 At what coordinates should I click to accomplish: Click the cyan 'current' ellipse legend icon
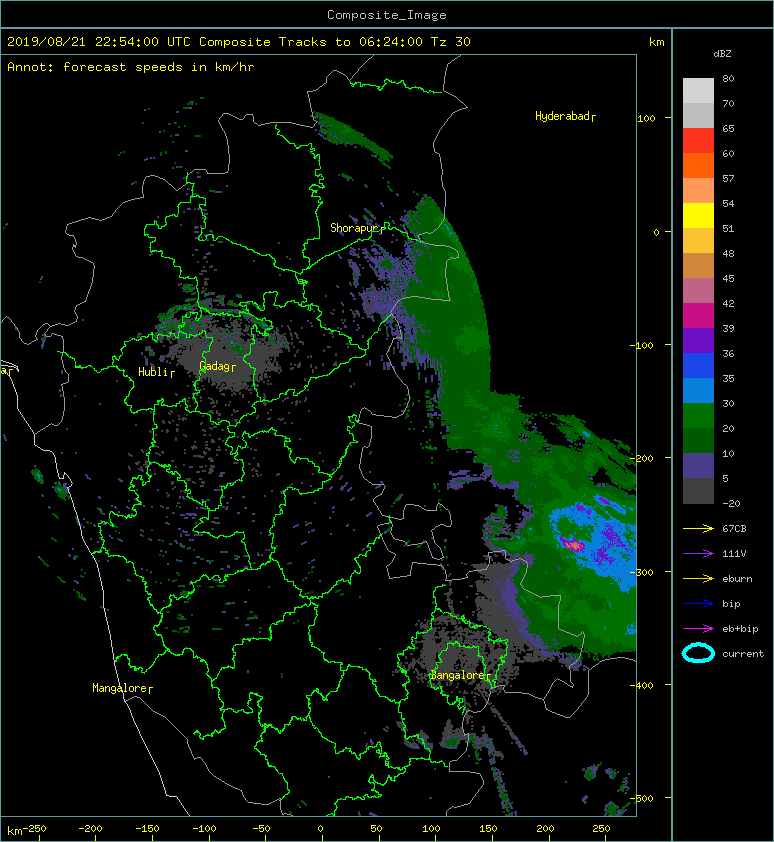point(698,653)
